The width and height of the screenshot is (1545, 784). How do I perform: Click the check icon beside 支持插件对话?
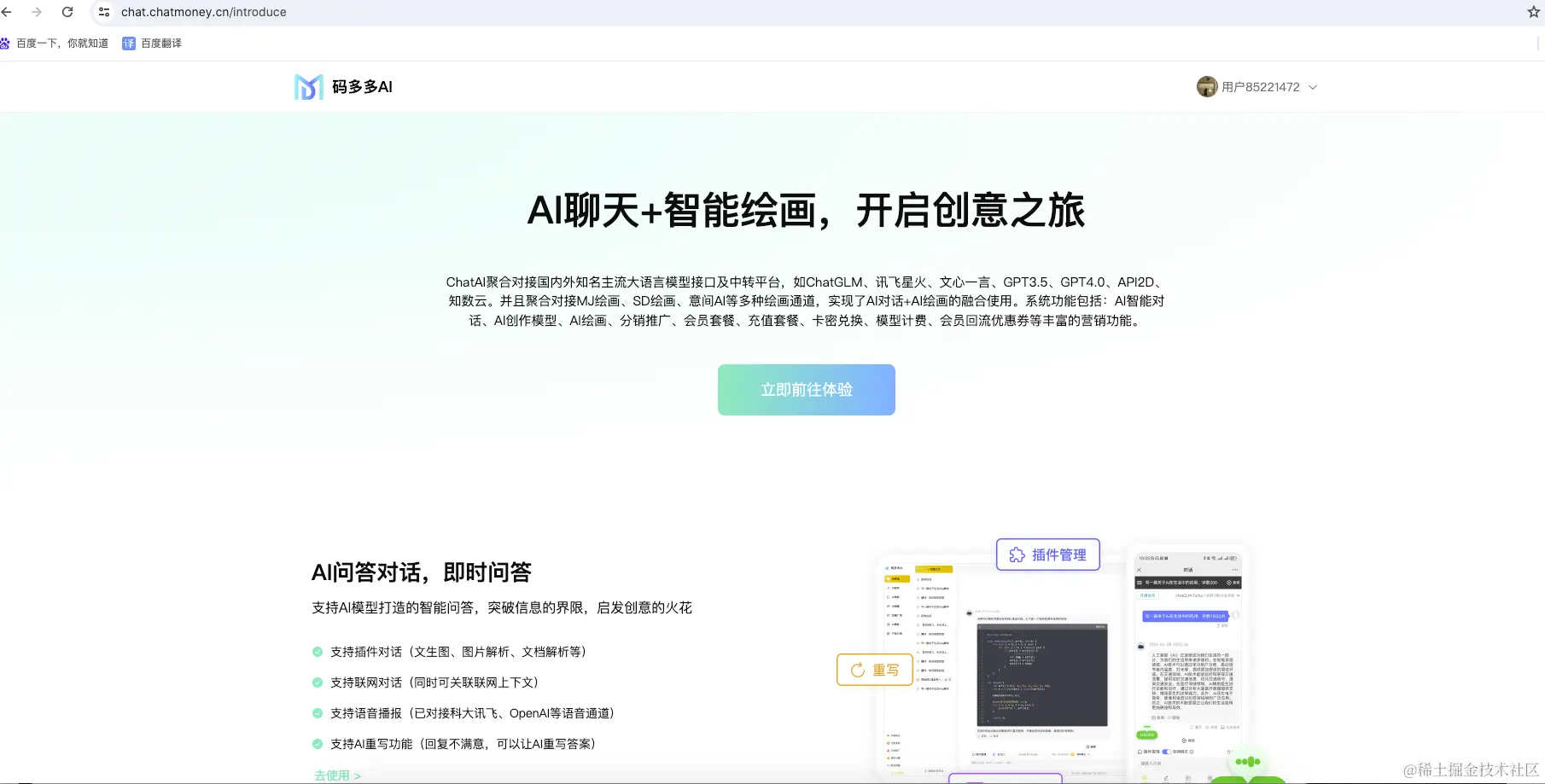tap(318, 652)
